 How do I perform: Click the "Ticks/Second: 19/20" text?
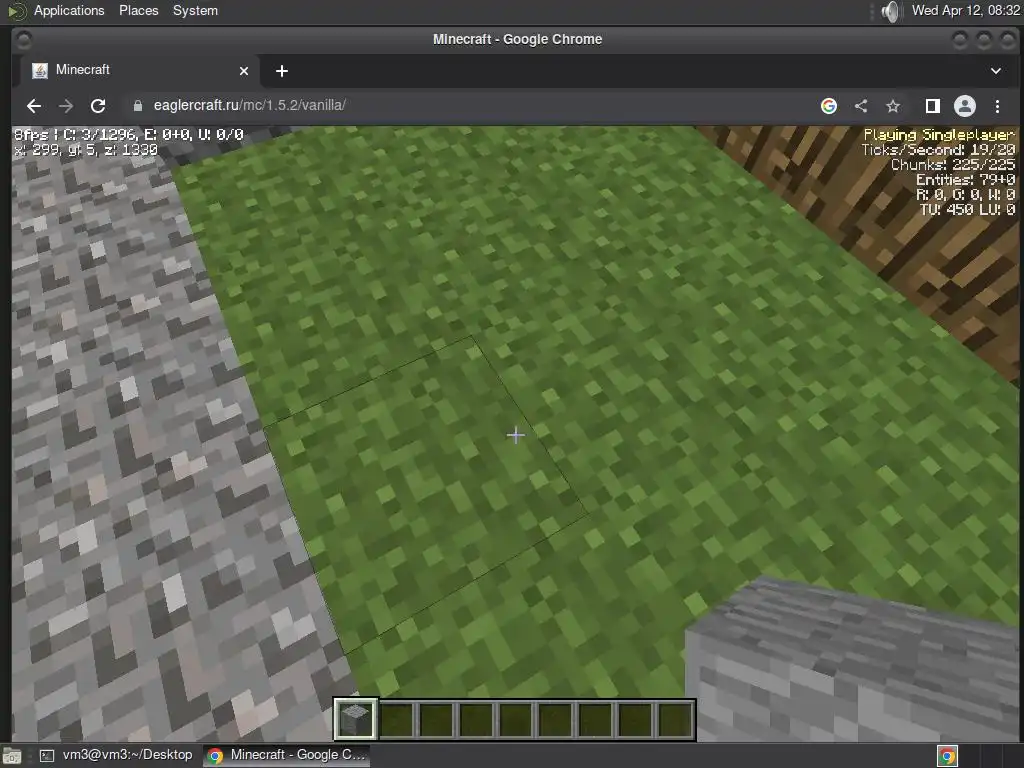[938, 150]
